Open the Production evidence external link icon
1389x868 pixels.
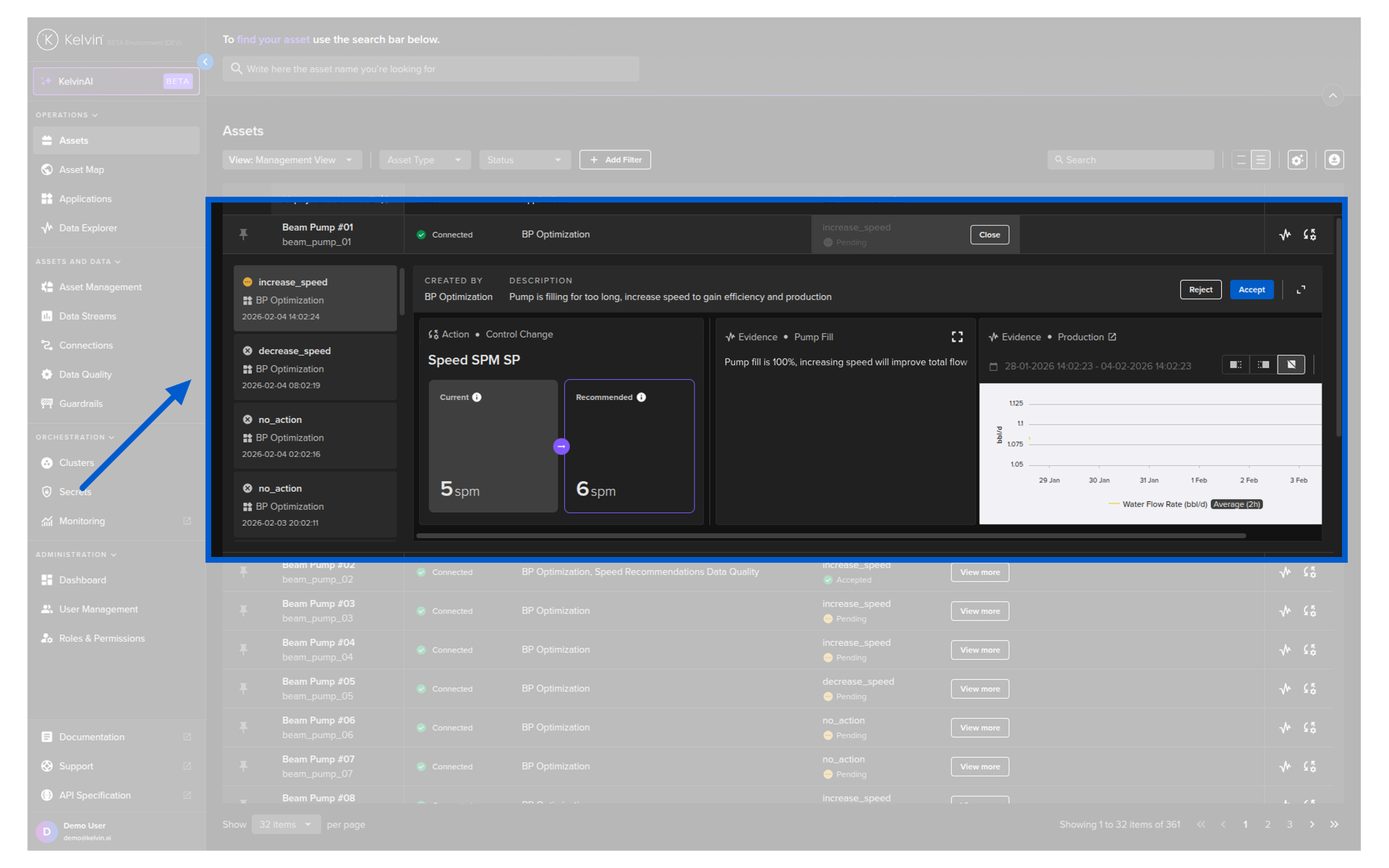[x=1113, y=337]
